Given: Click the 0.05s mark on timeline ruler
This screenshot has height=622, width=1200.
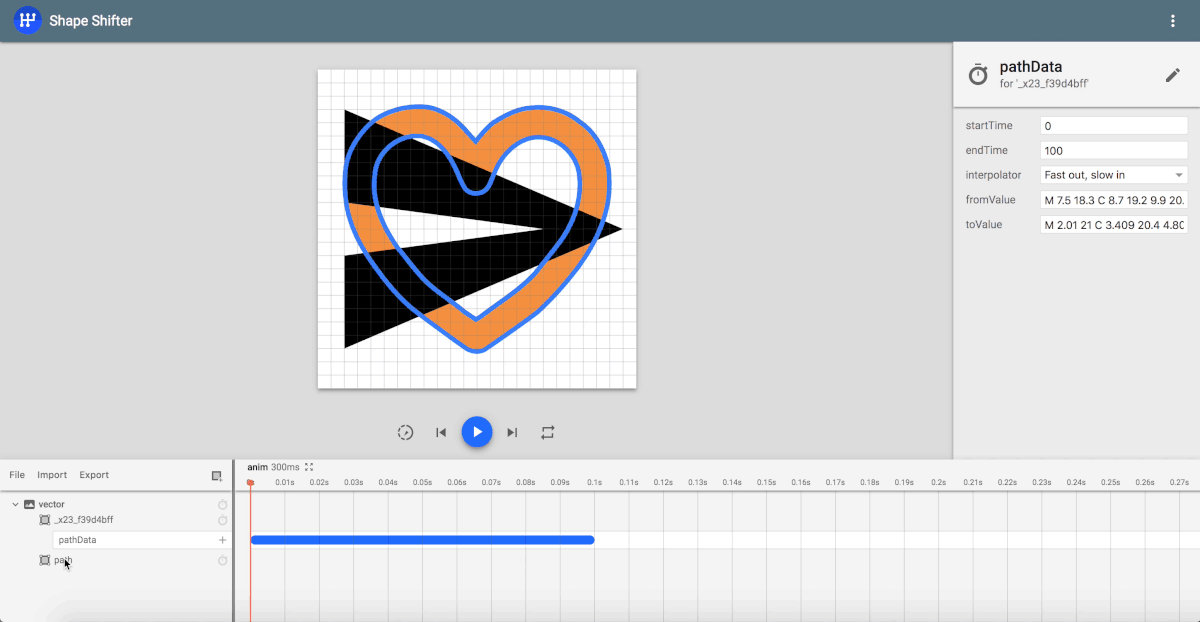Looking at the screenshot, I should coord(422,482).
